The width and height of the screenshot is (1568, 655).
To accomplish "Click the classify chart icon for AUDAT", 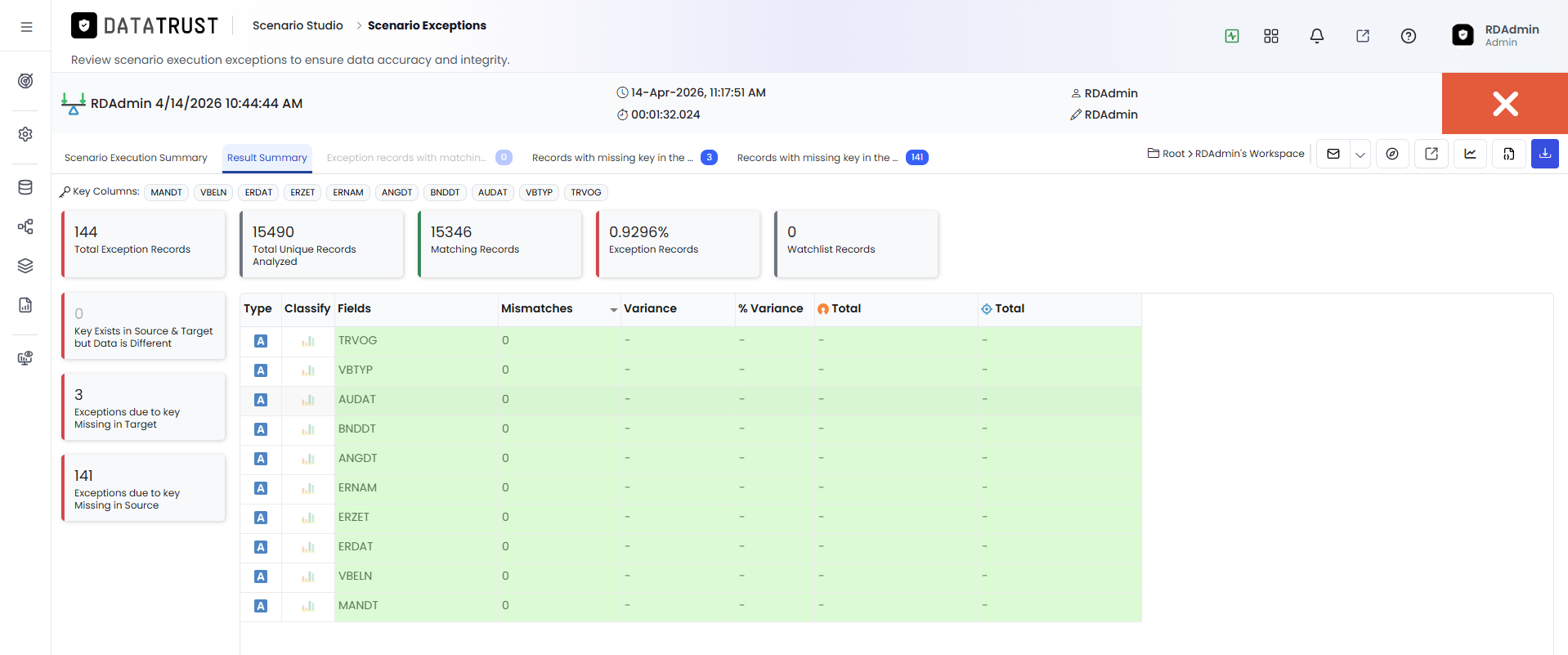I will pyautogui.click(x=308, y=400).
